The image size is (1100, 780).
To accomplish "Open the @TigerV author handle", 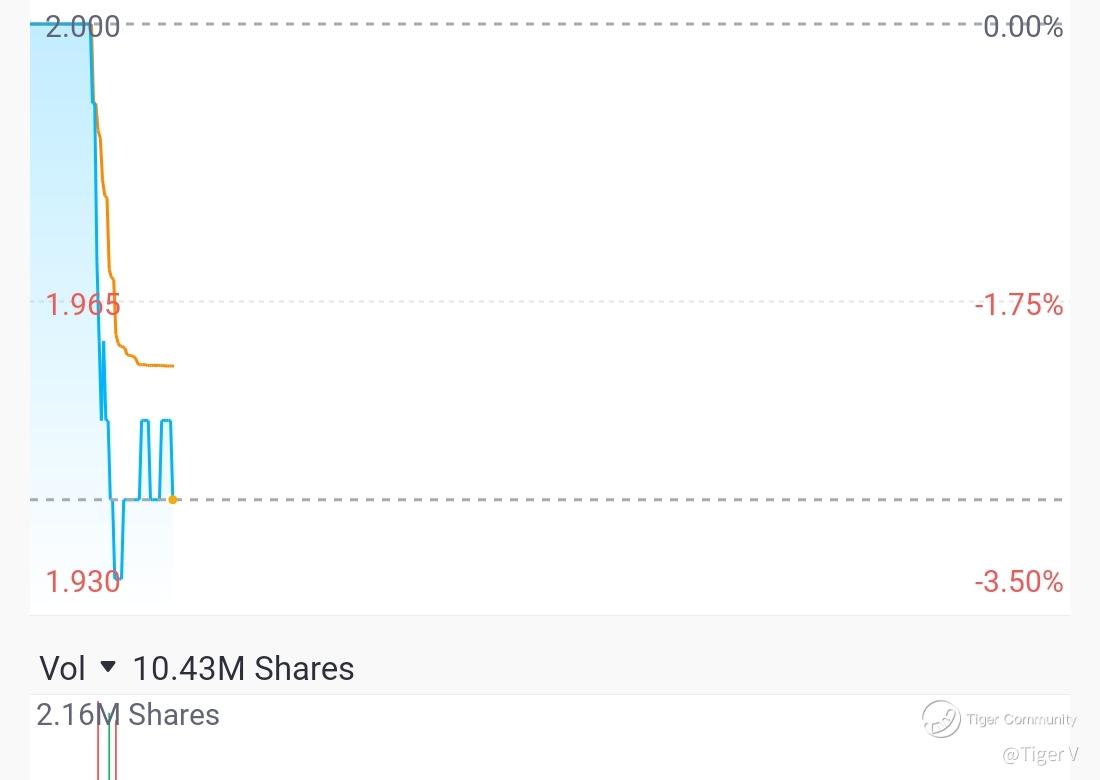I will click(1040, 755).
